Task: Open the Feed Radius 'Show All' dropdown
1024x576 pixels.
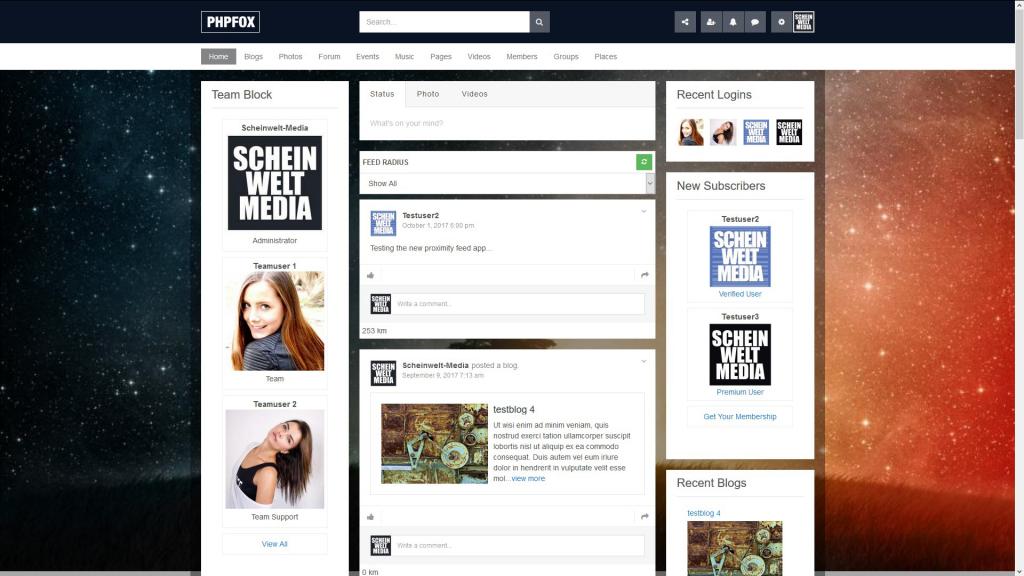Action: (x=507, y=184)
